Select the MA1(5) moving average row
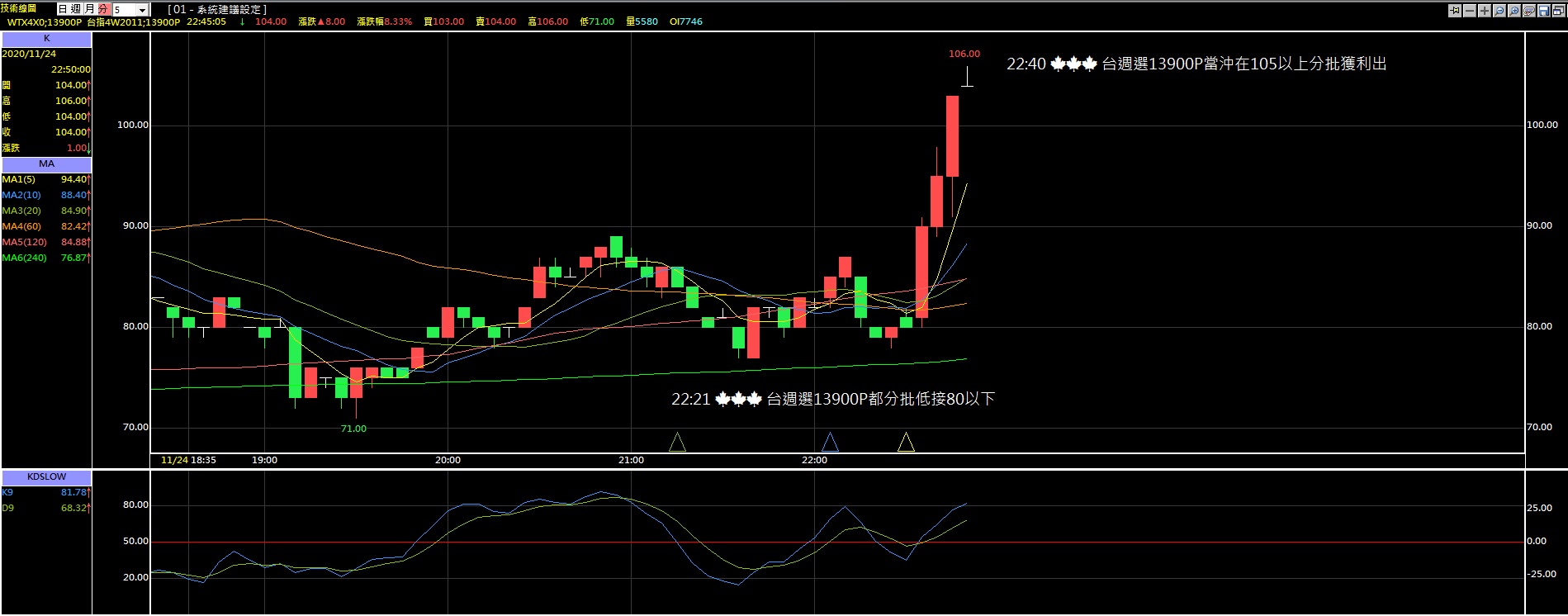The image size is (1568, 616). [46, 179]
